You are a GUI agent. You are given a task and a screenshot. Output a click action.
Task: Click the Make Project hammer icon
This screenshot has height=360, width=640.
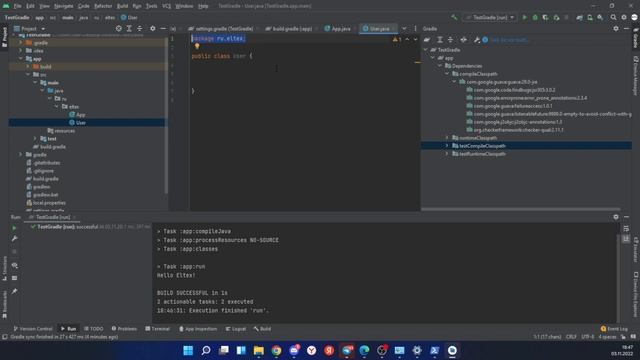(x=454, y=18)
